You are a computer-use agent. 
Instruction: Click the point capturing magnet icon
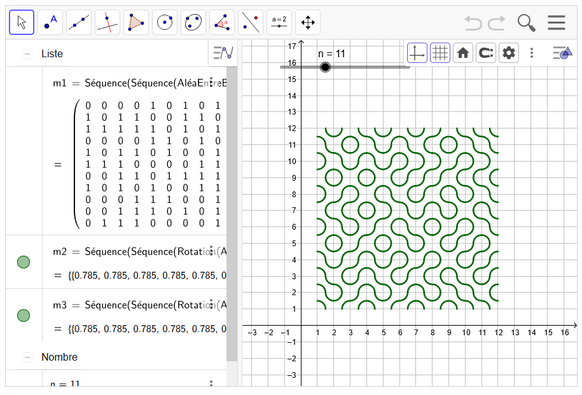pyautogui.click(x=485, y=53)
